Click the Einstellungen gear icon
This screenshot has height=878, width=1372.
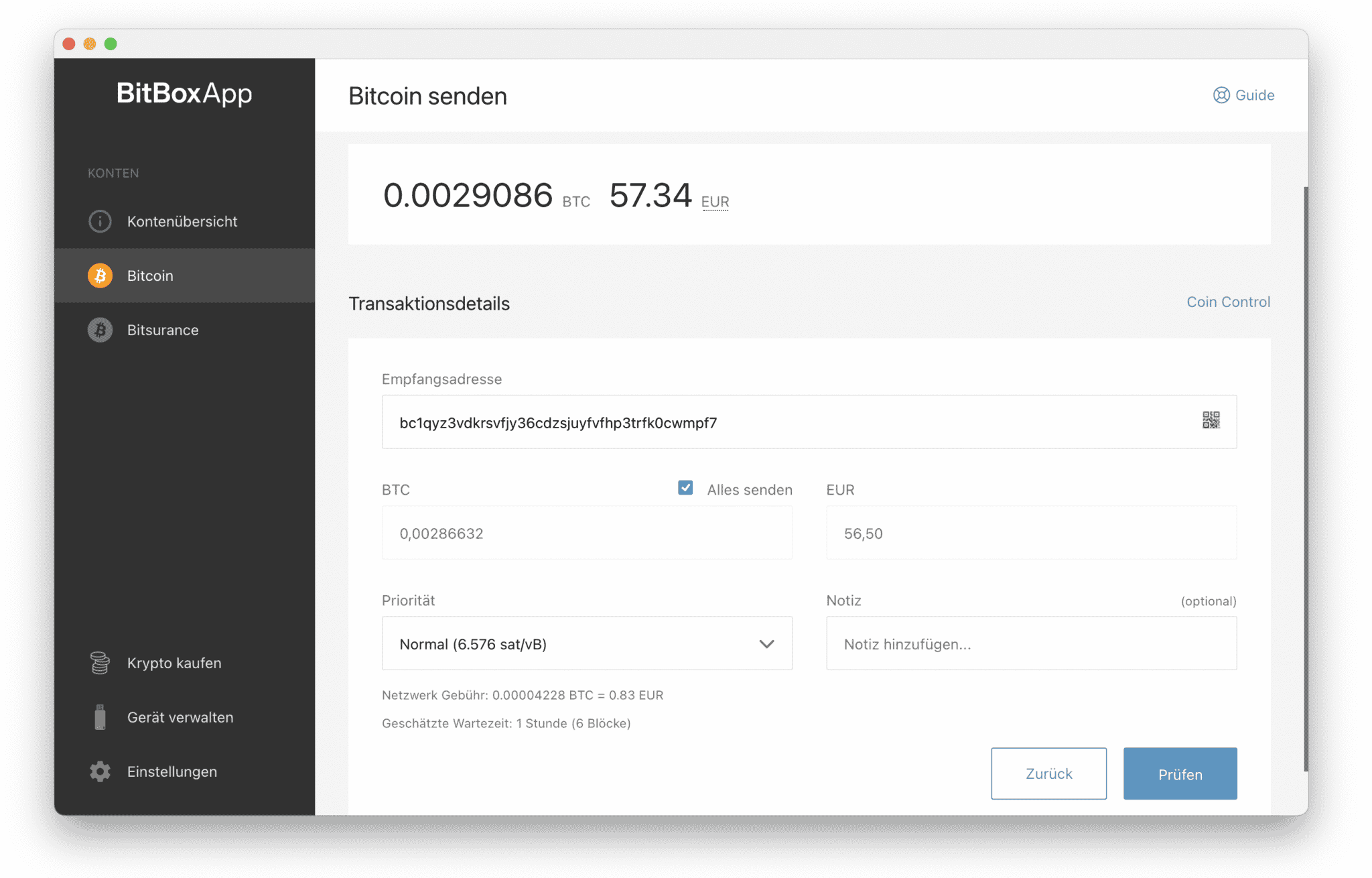(x=100, y=771)
